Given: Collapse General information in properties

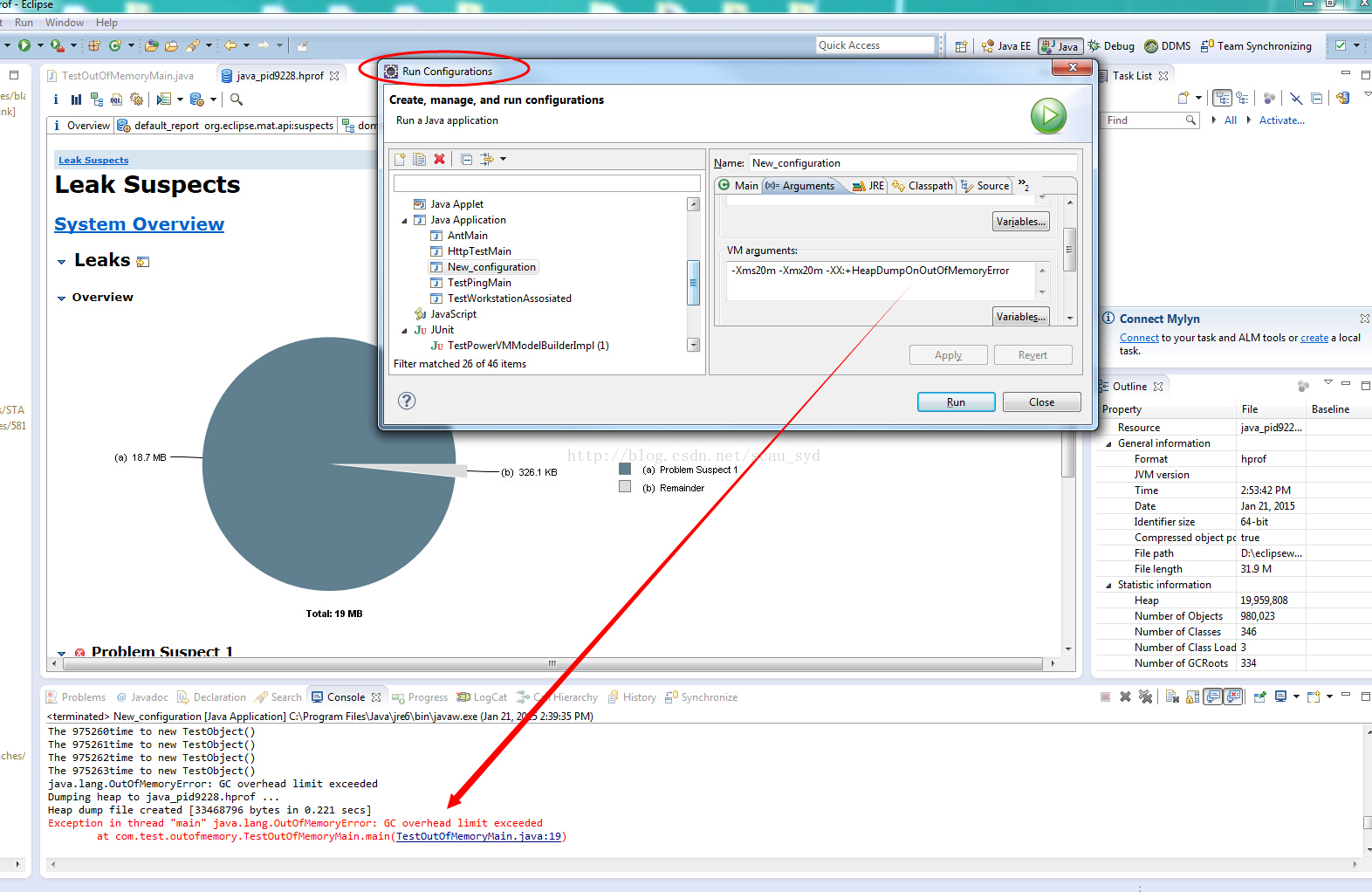Looking at the screenshot, I should point(1109,443).
